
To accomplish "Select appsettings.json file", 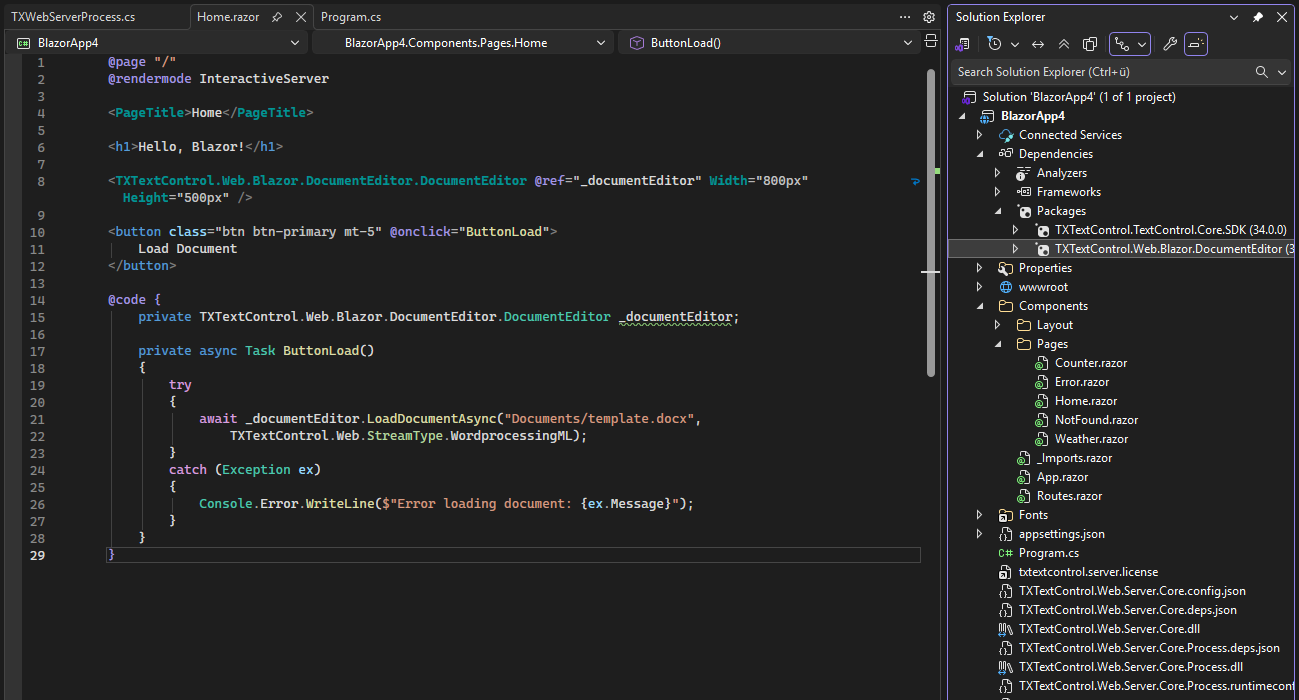I will point(1061,534).
